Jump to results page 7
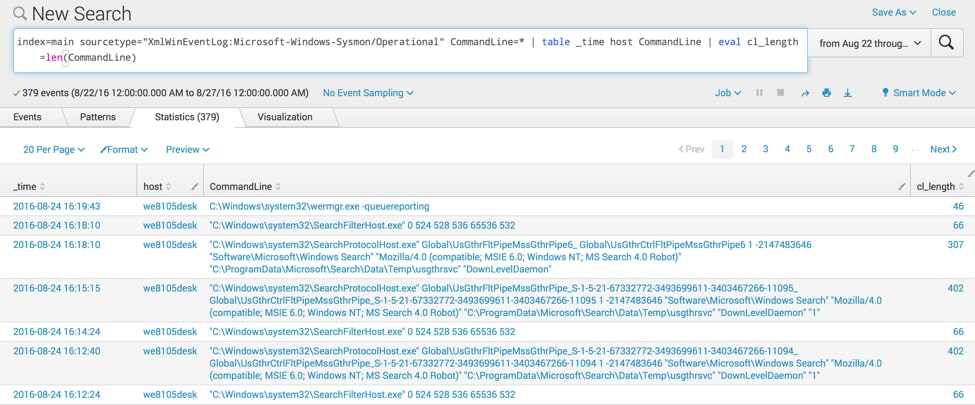Viewport: 975px width, 405px height. (852, 149)
